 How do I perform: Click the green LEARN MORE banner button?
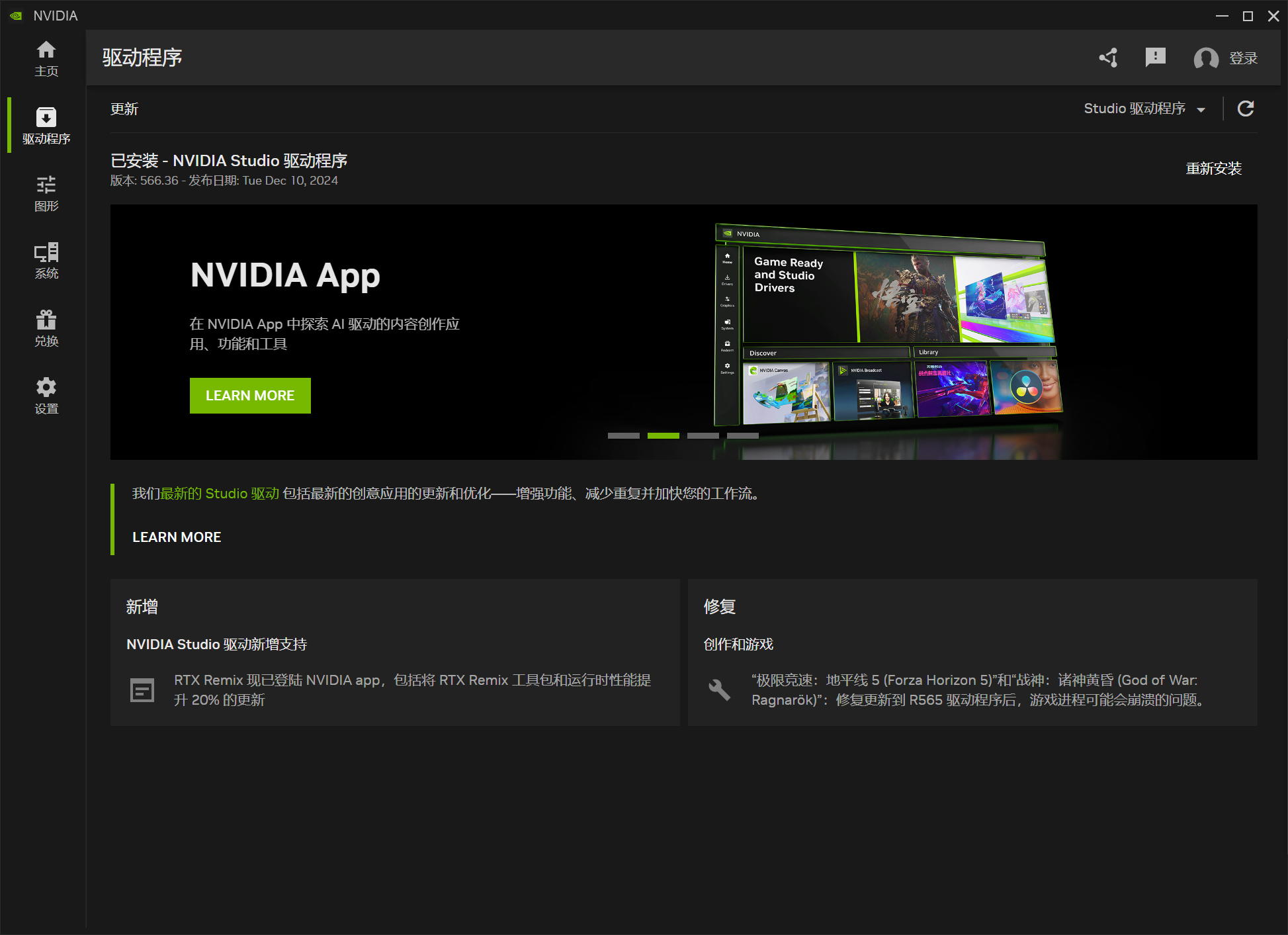pos(250,396)
